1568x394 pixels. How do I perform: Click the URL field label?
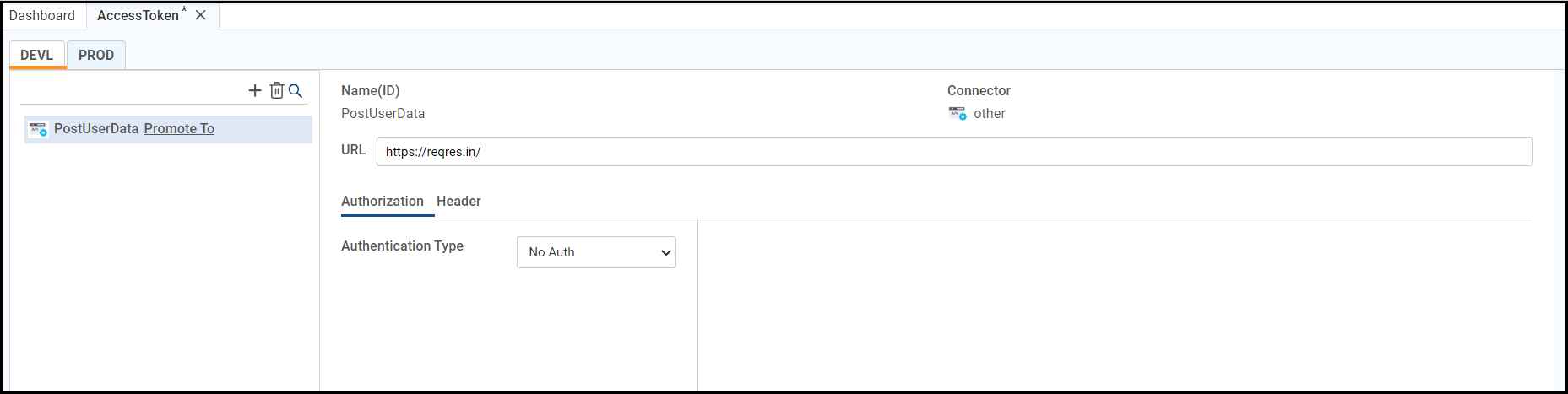click(x=353, y=149)
